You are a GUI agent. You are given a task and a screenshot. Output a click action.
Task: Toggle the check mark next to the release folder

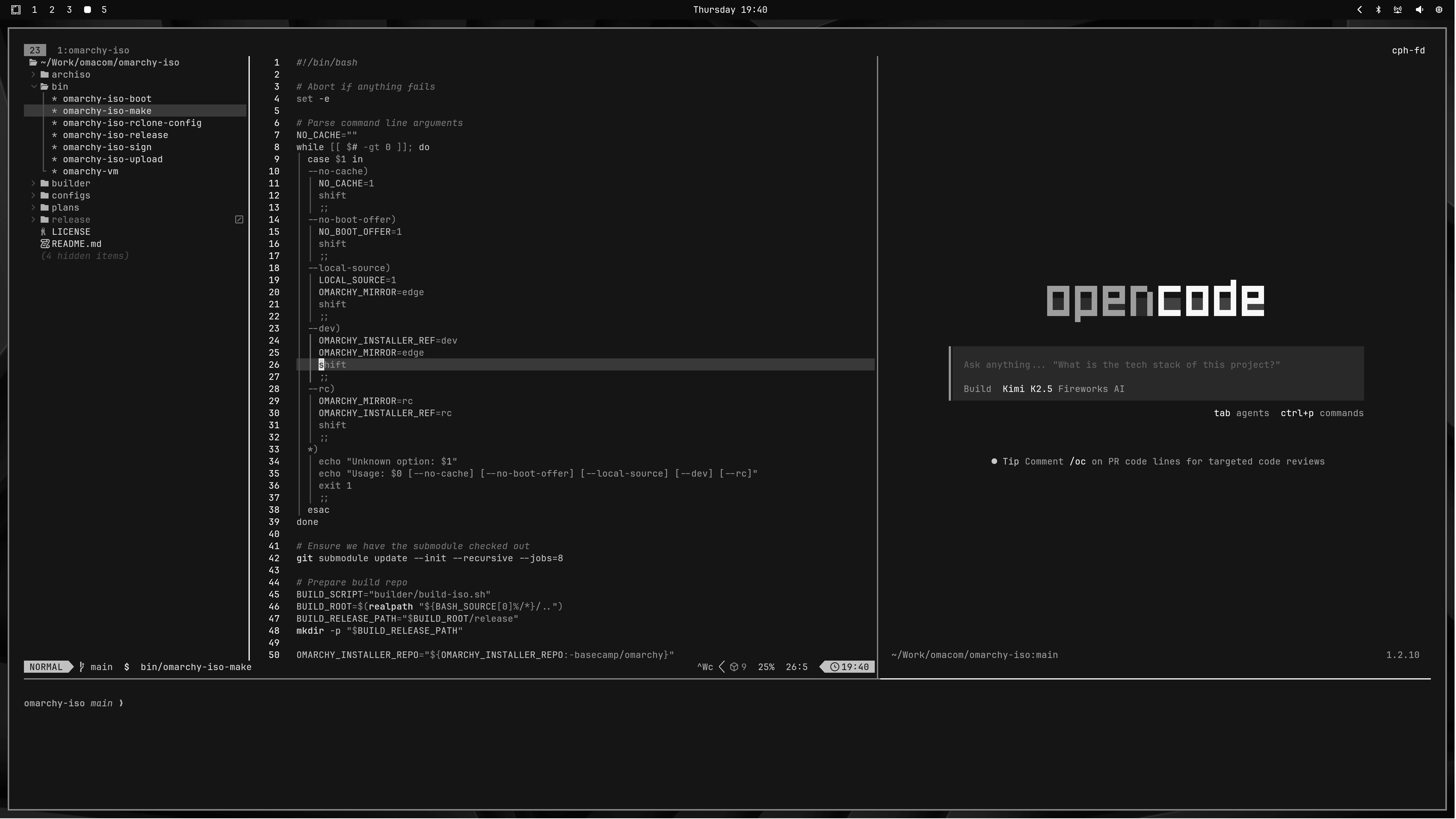click(239, 219)
